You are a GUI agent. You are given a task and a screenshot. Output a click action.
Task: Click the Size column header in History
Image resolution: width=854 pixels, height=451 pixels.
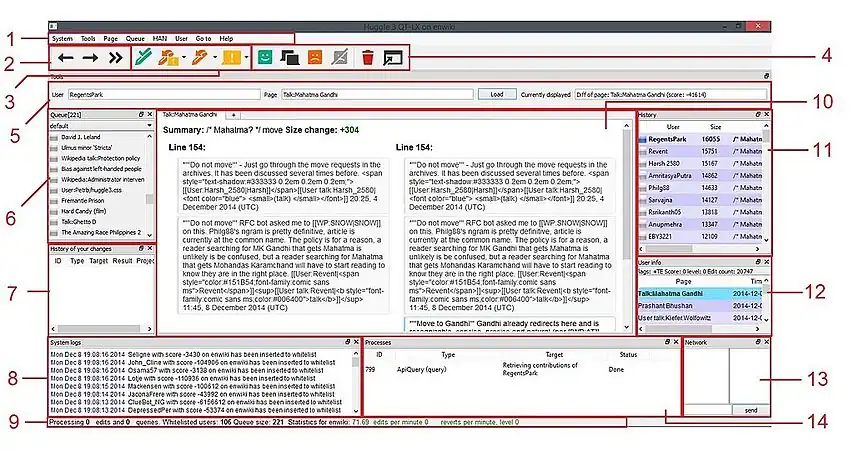pyautogui.click(x=715, y=126)
